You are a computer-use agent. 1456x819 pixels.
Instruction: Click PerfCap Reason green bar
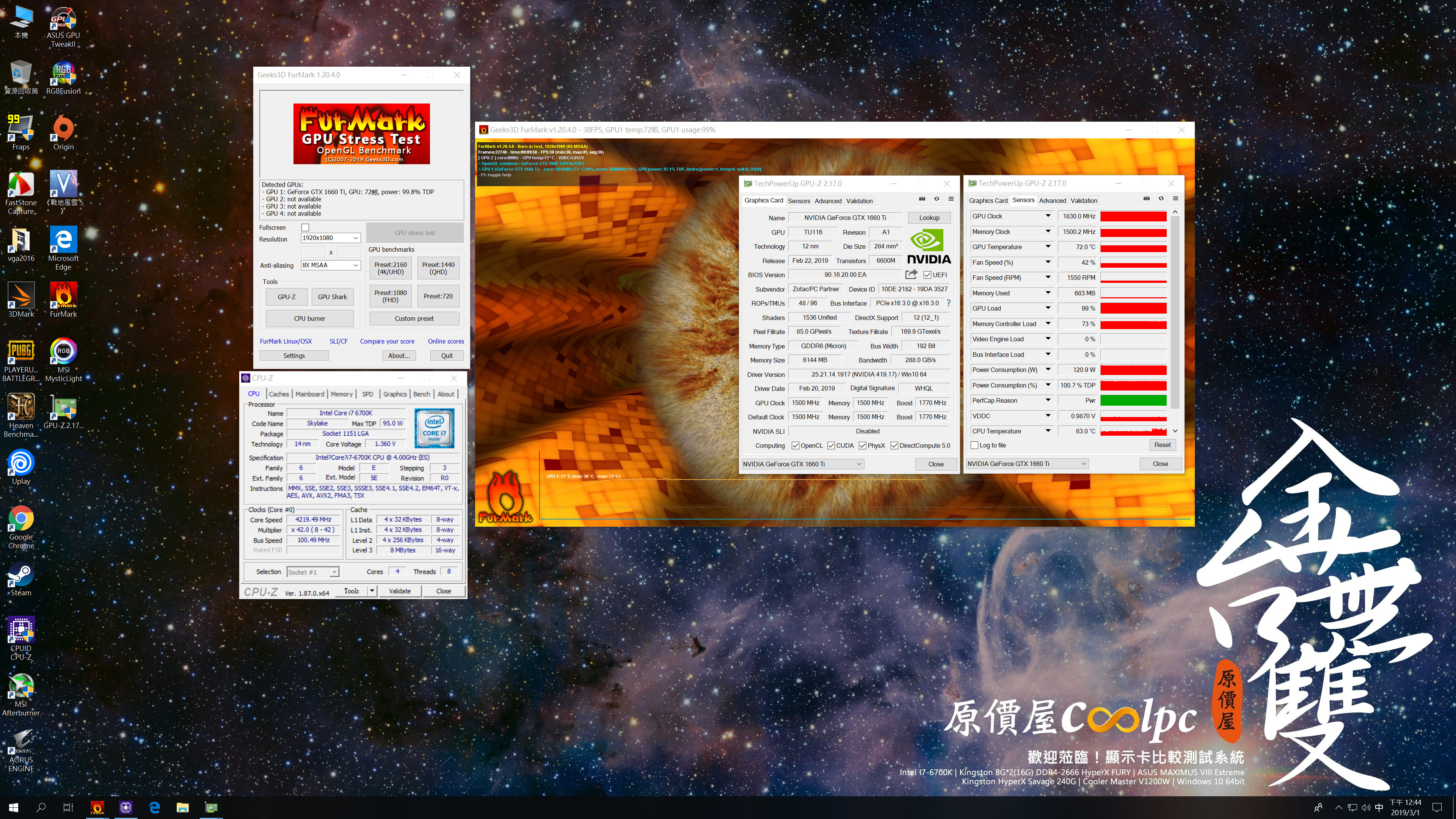tap(1133, 401)
